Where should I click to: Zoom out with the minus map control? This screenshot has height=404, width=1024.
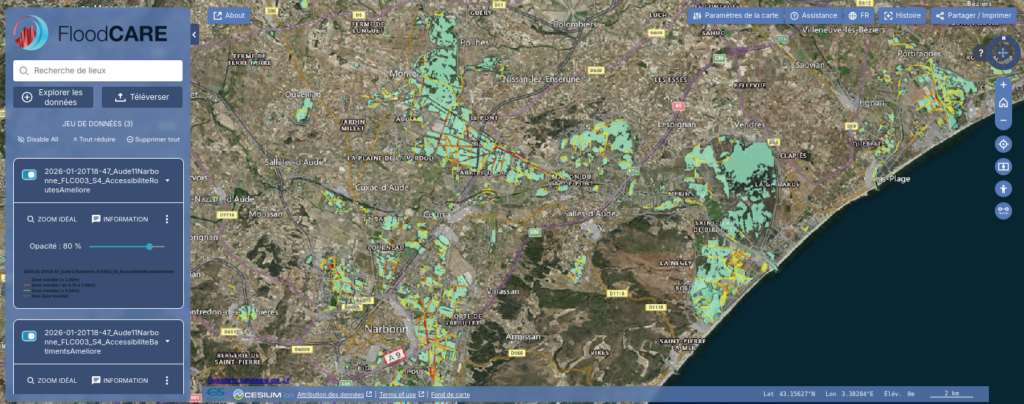(x=1003, y=121)
